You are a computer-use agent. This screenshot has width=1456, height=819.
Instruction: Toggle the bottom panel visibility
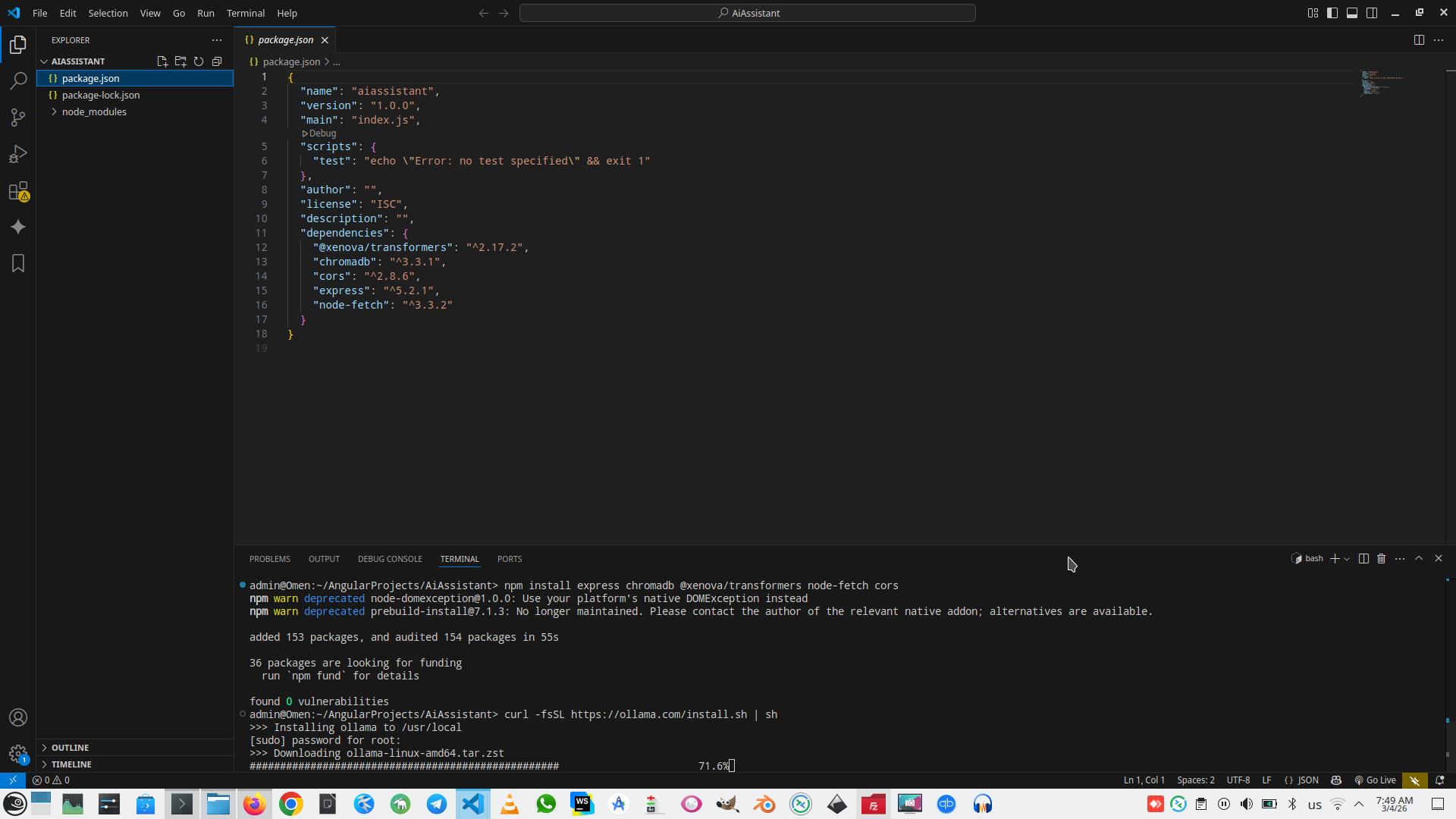point(1352,13)
